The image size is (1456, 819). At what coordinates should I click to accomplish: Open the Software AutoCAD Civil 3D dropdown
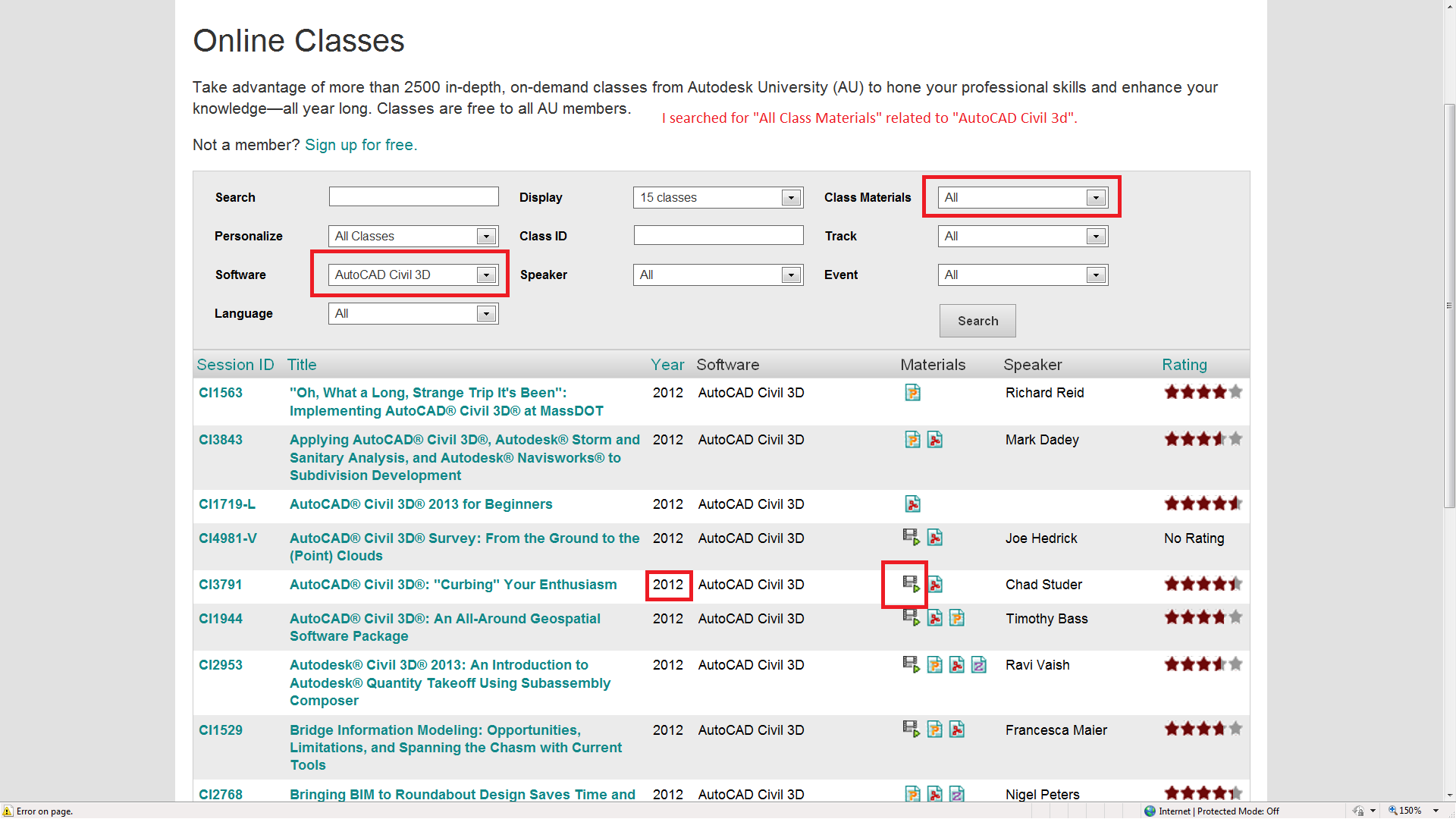(413, 275)
